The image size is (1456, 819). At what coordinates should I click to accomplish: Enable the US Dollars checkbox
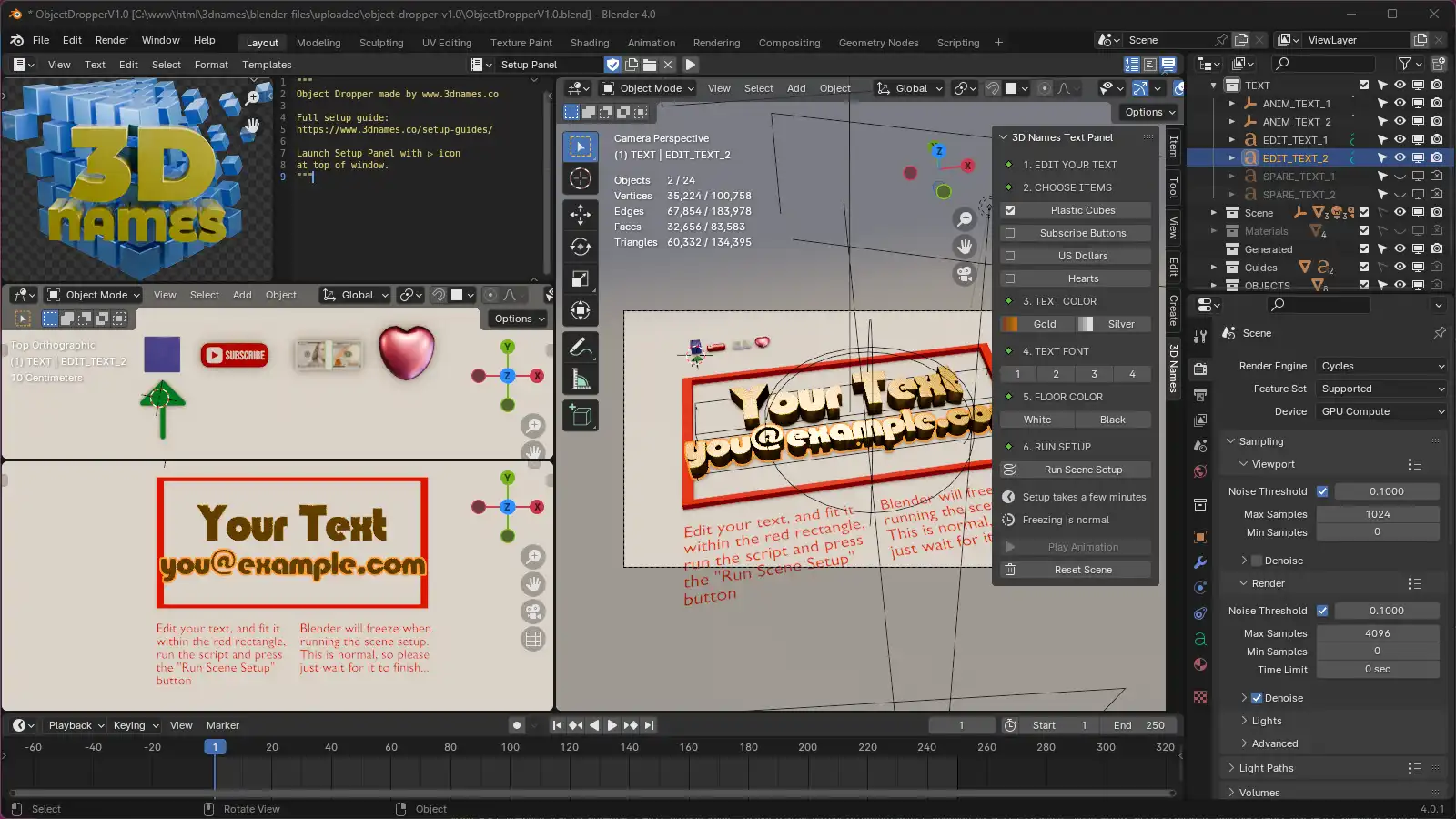pyautogui.click(x=1010, y=256)
